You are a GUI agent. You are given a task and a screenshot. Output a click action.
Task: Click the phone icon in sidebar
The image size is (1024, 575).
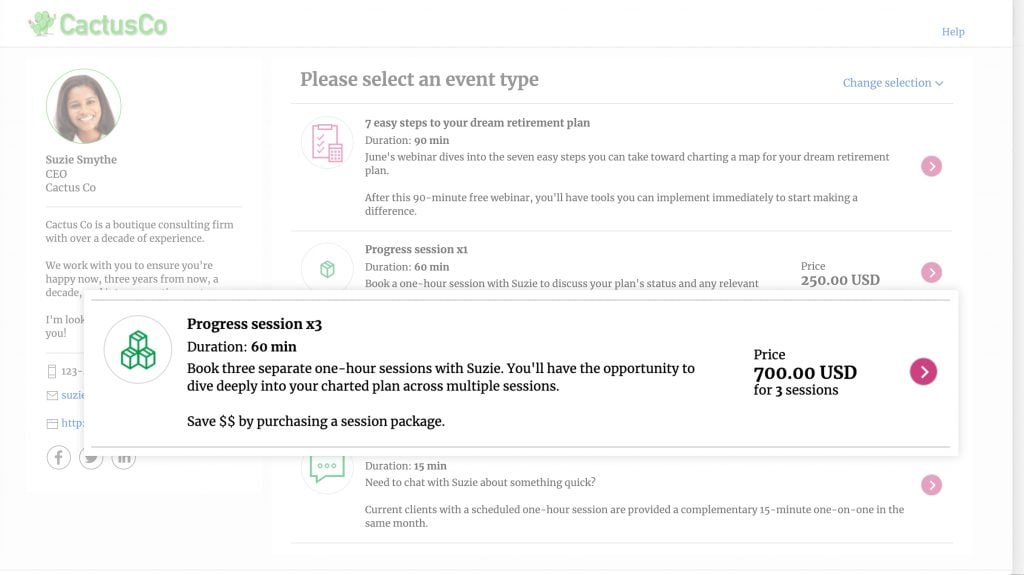point(52,372)
